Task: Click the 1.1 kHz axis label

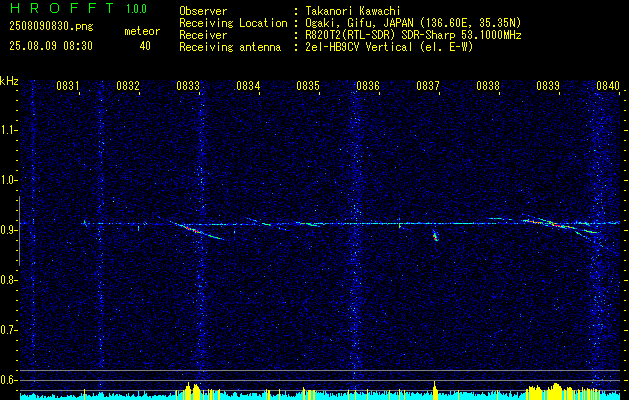Action: click(x=8, y=130)
